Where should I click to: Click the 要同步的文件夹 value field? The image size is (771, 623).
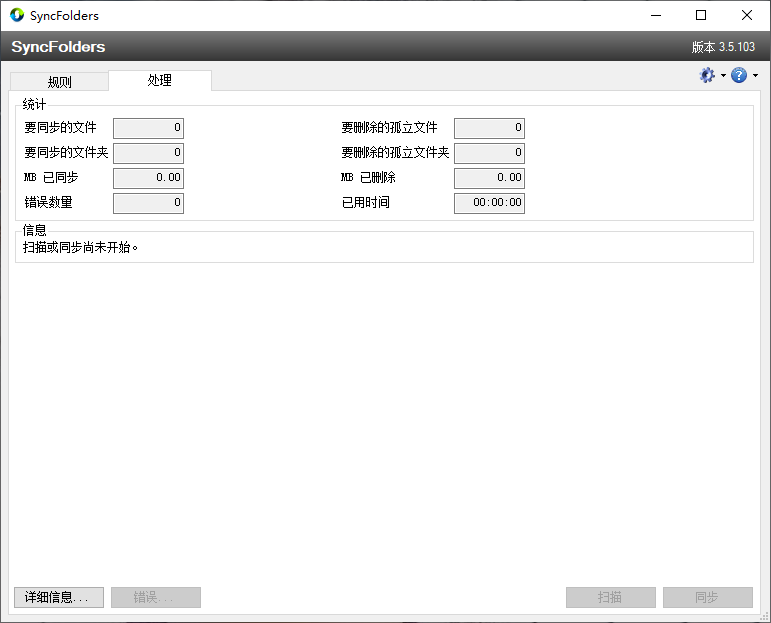[x=148, y=153]
